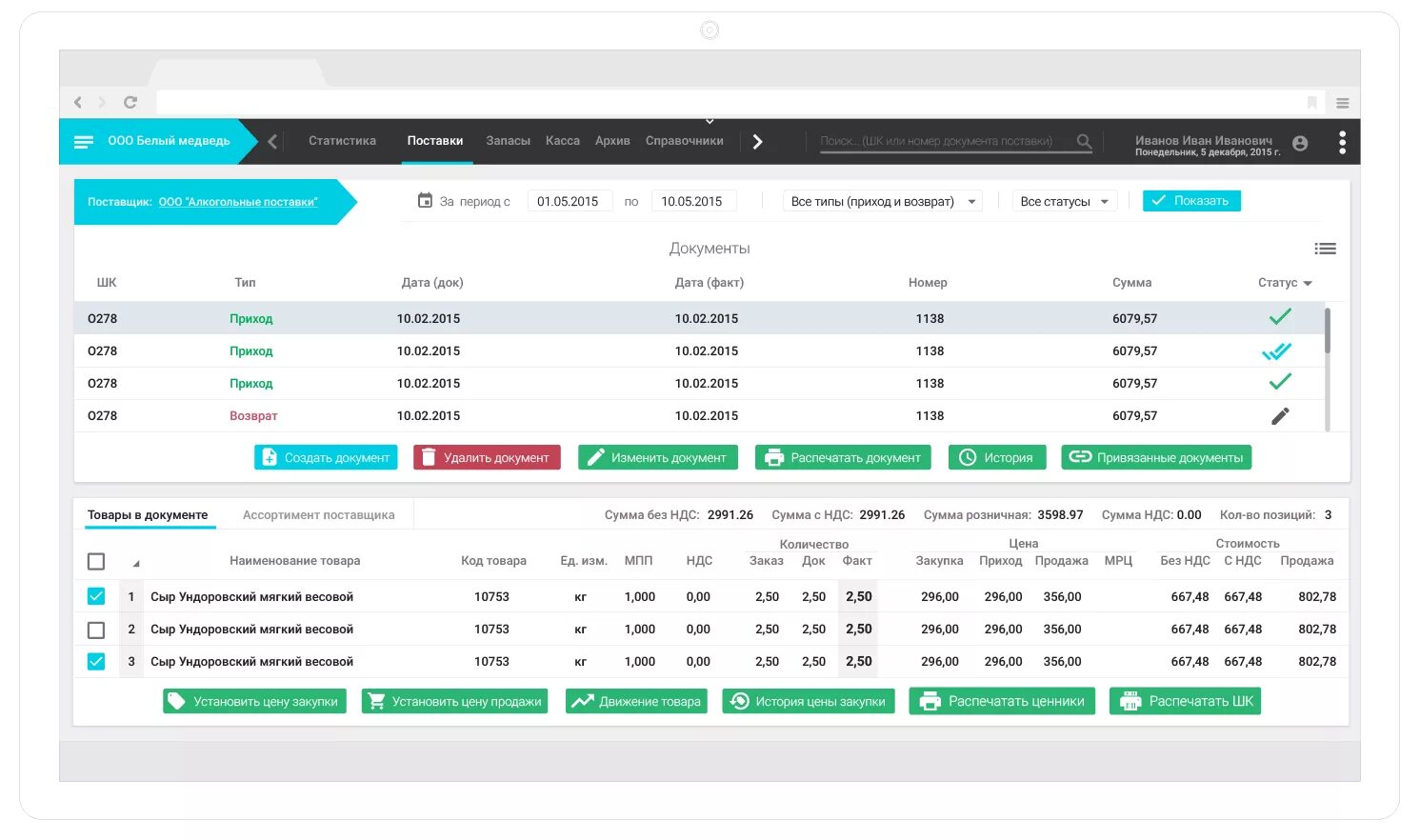
Task: Open the Статистика menu item
Action: click(342, 141)
